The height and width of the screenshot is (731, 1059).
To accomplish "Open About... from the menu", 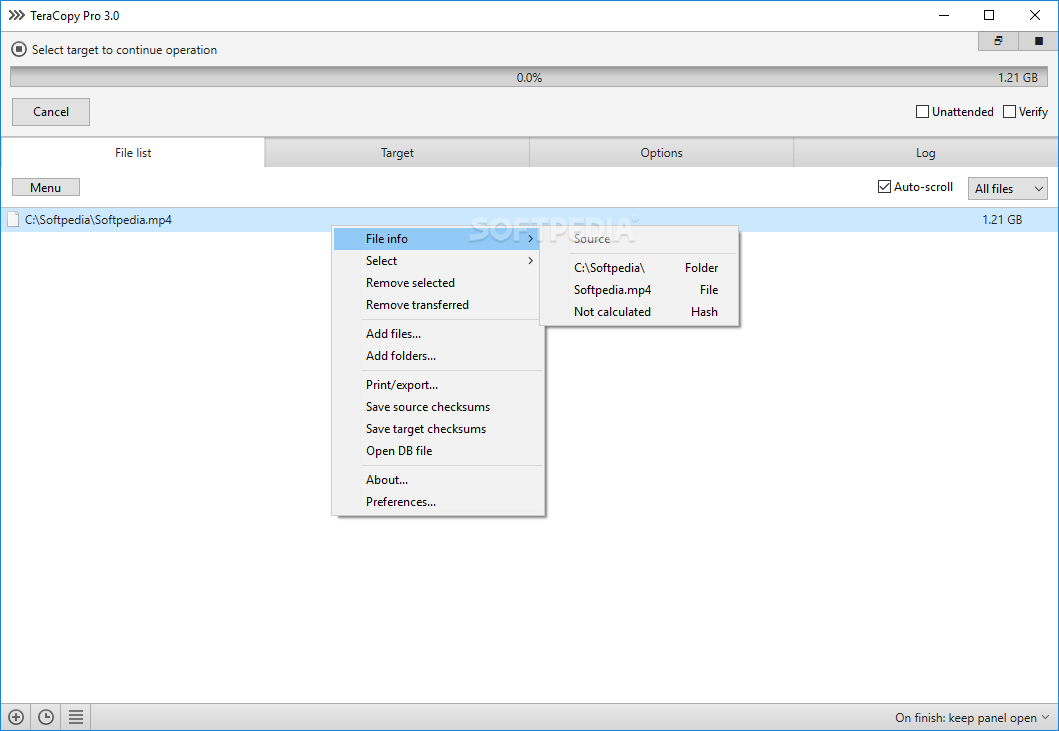I will 439,480.
